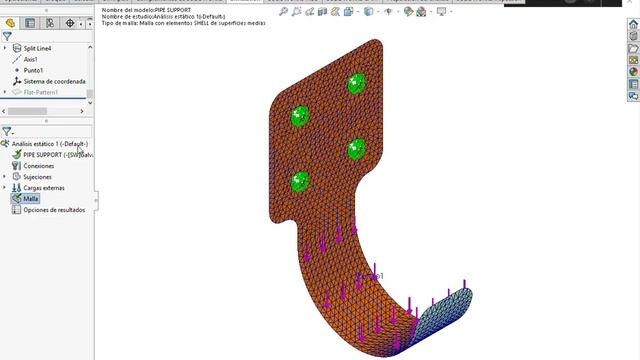
Task: Toggle Hide/Show Items in viewport
Action: pos(388,11)
